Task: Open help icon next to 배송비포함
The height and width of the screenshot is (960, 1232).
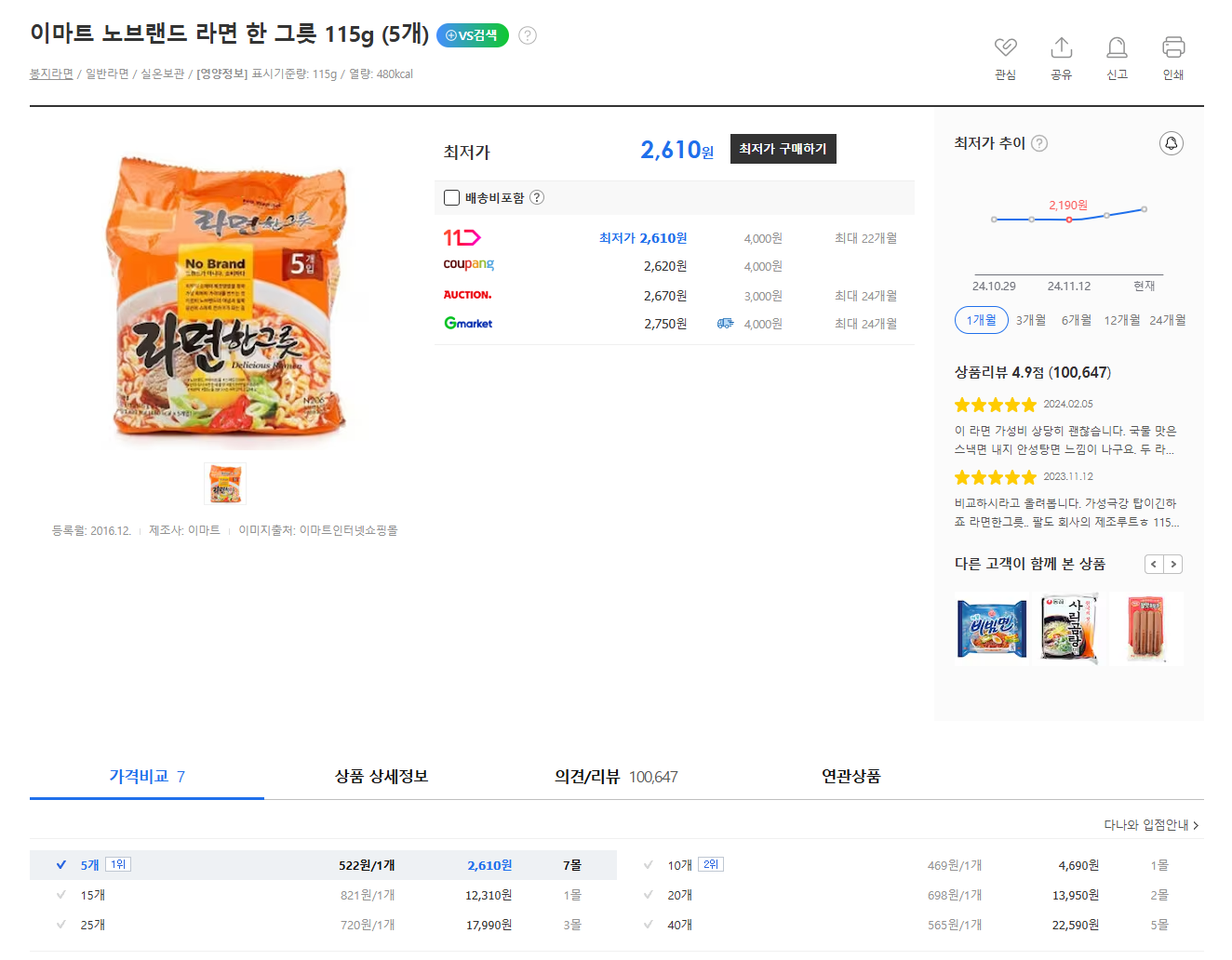Action: coord(537,197)
